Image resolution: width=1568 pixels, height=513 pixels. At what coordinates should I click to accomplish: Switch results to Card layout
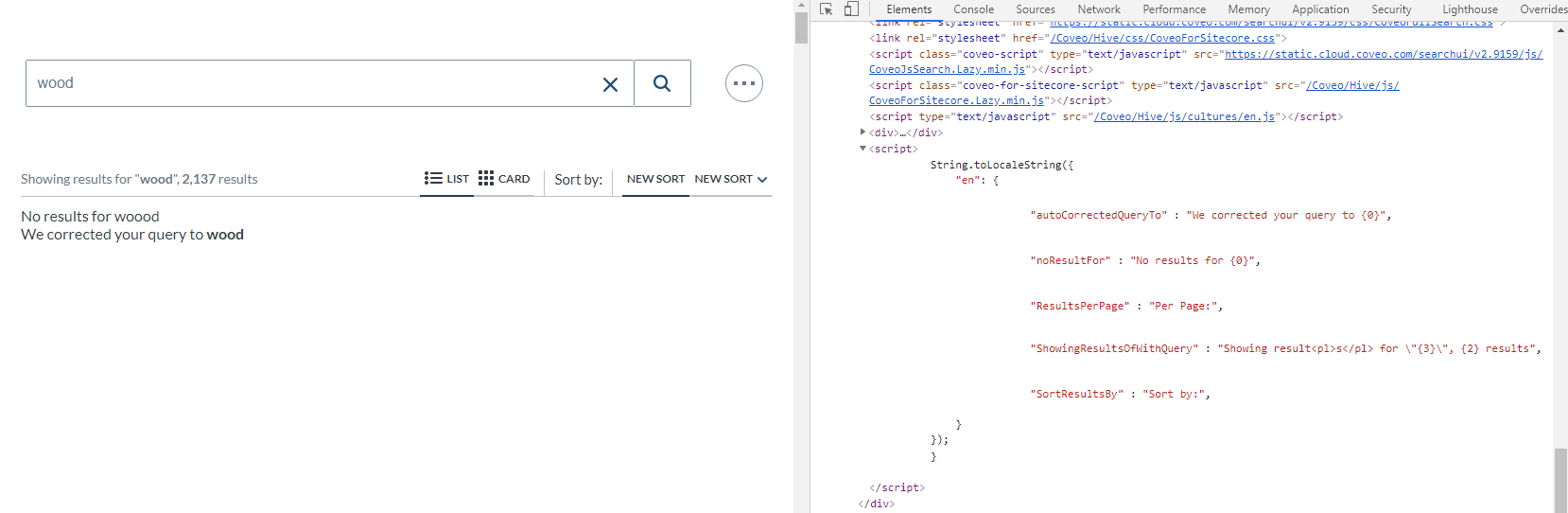point(504,178)
